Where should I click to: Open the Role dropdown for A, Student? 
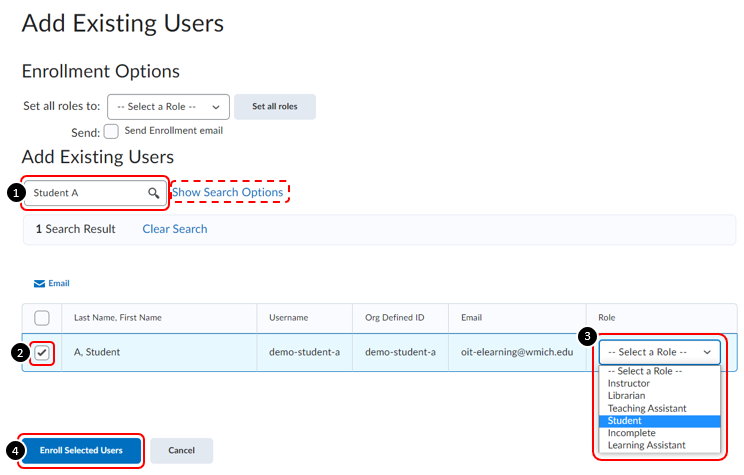660,352
